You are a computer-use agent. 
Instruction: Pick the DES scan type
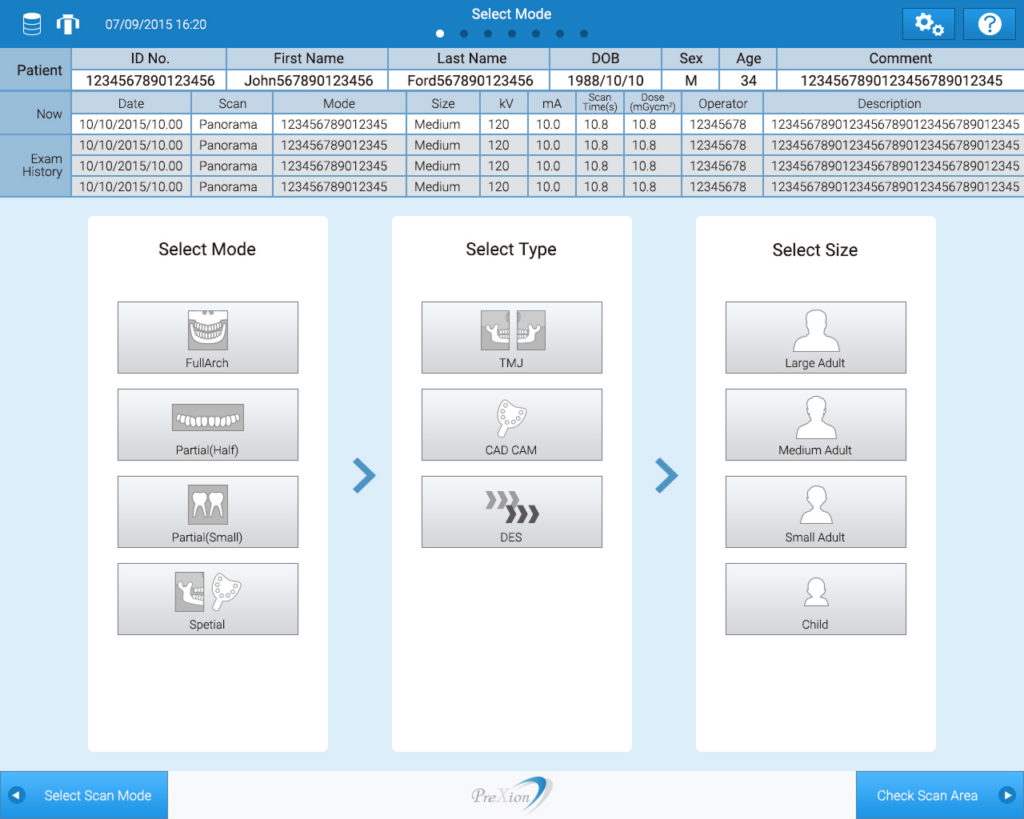[511, 512]
